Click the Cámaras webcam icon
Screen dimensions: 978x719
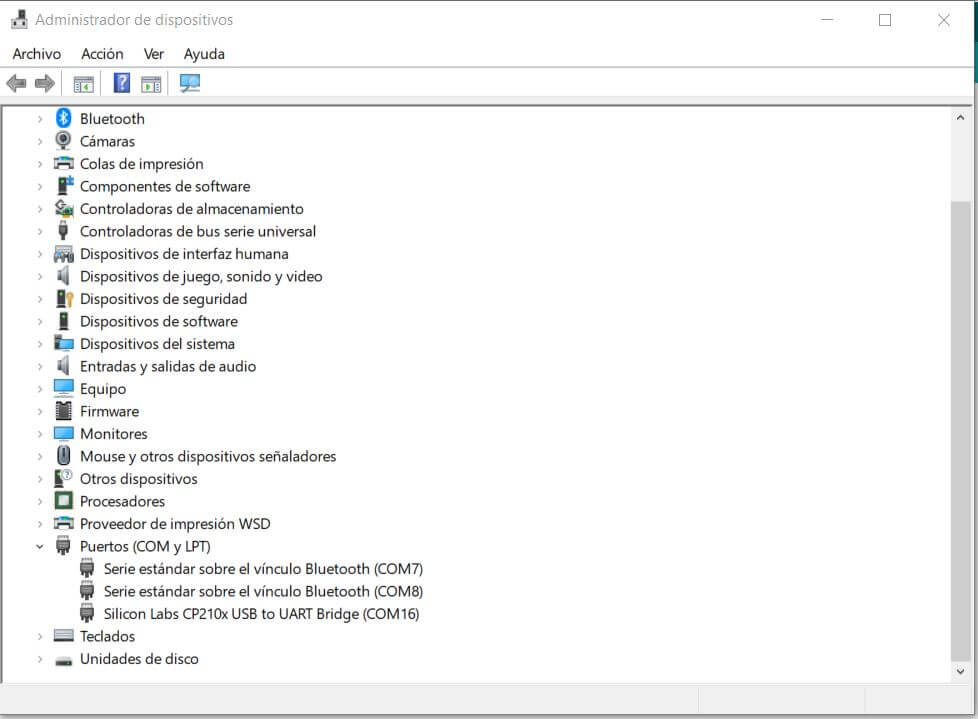coord(64,141)
